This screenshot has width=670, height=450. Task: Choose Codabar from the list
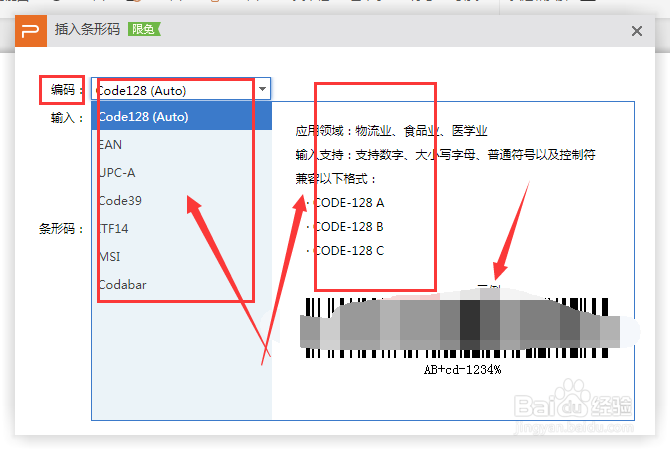182,285
